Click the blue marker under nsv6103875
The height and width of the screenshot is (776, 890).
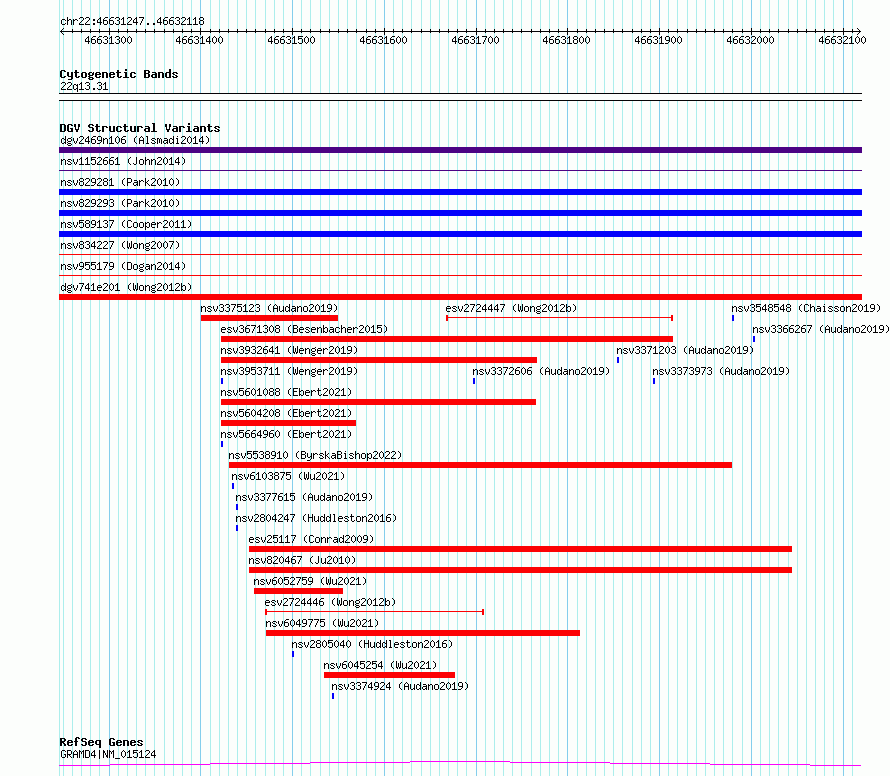coord(233,486)
